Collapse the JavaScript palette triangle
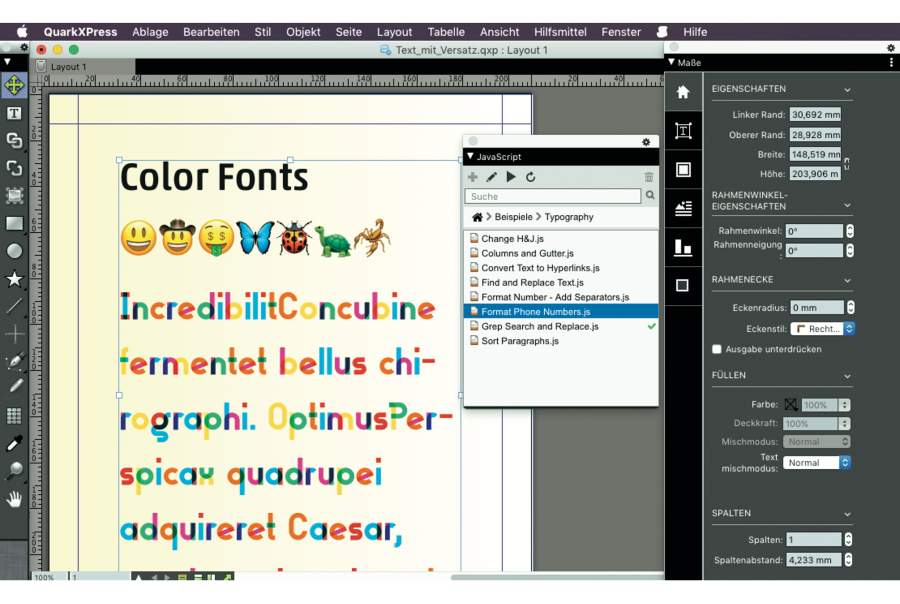 pos(470,156)
